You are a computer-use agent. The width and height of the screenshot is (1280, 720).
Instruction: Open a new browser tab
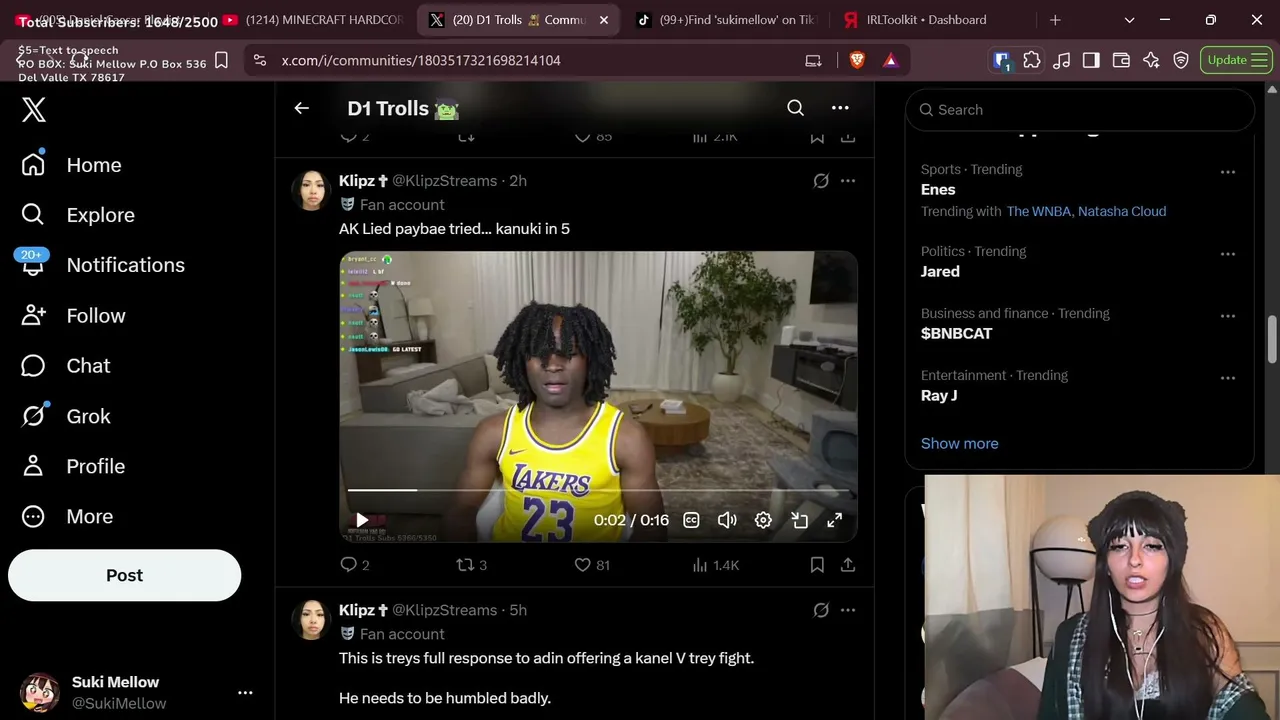(1055, 20)
